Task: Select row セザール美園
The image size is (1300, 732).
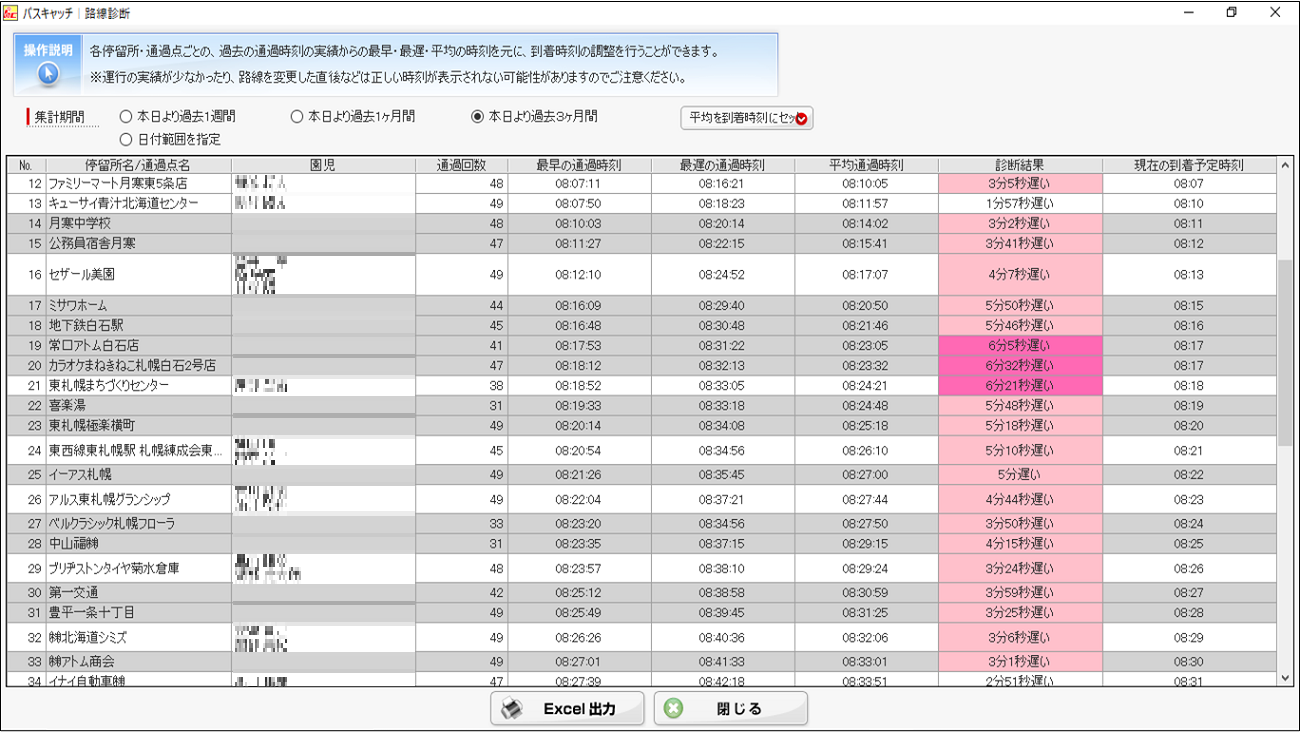Action: tap(642, 275)
